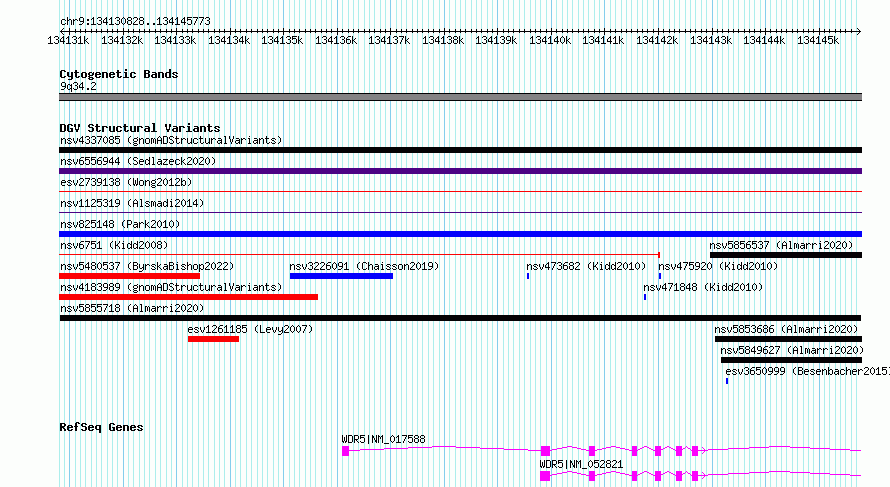Click the 134138k ruler tick label
This screenshot has height=487, width=890.
[443, 40]
